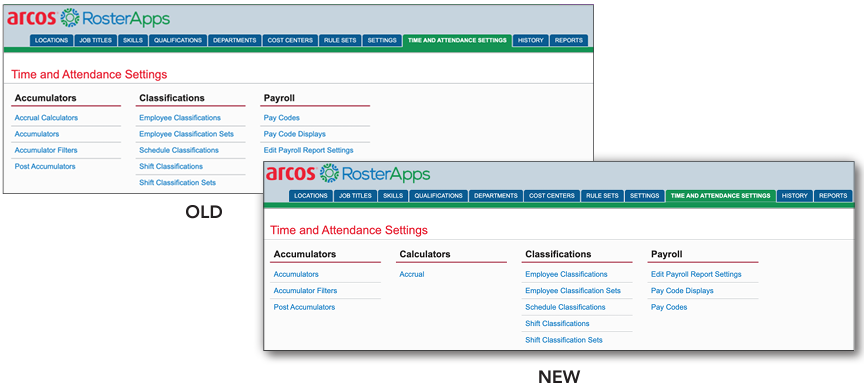Open Shift Classifications link in OLD window
Screen dimensions: 864x388
pyautogui.click(x=171, y=166)
